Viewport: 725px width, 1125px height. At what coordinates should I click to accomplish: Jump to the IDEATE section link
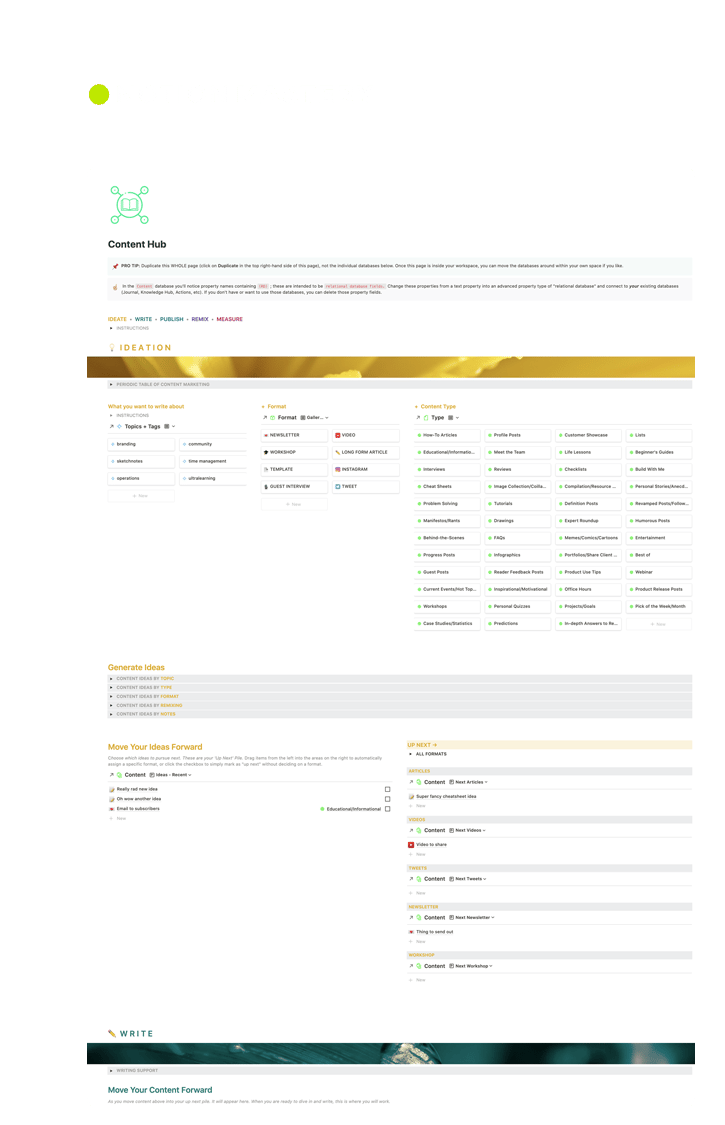click(x=117, y=319)
